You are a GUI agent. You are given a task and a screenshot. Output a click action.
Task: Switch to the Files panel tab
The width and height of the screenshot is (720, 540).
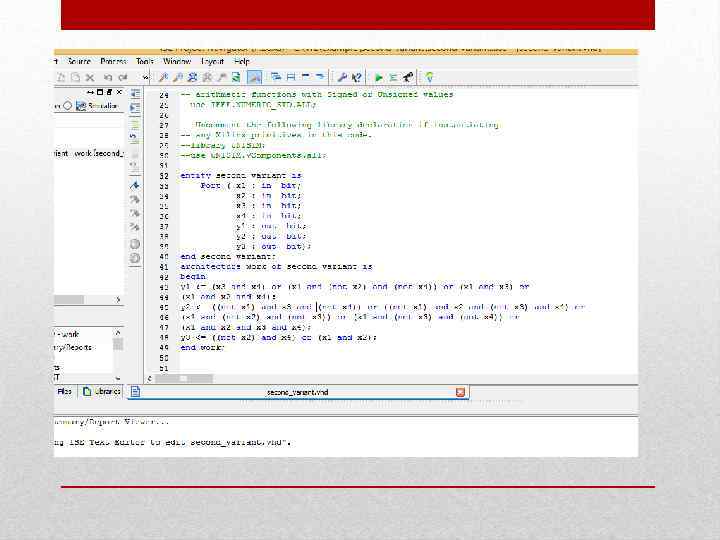tap(64, 392)
